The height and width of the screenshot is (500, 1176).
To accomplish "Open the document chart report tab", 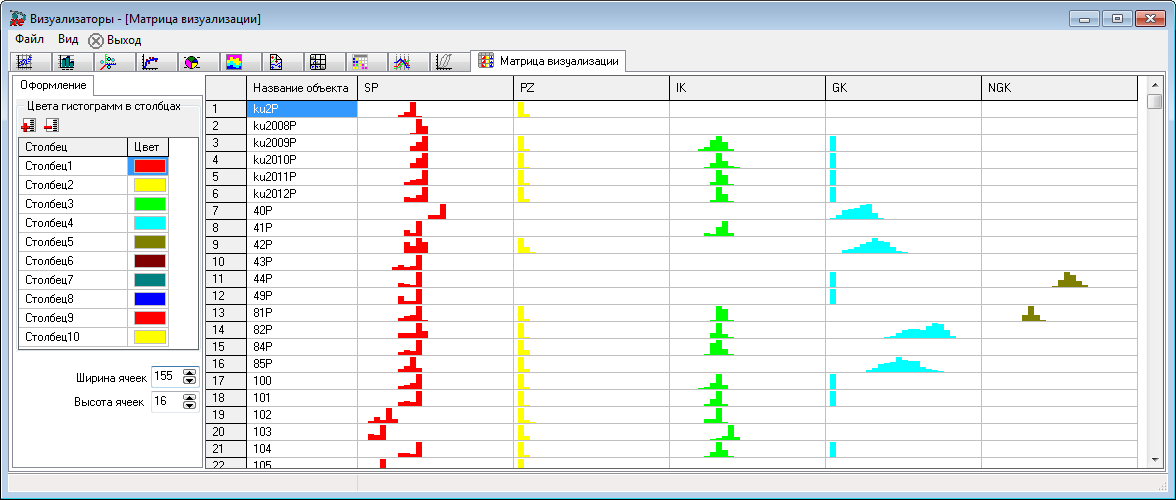I will pos(278,61).
